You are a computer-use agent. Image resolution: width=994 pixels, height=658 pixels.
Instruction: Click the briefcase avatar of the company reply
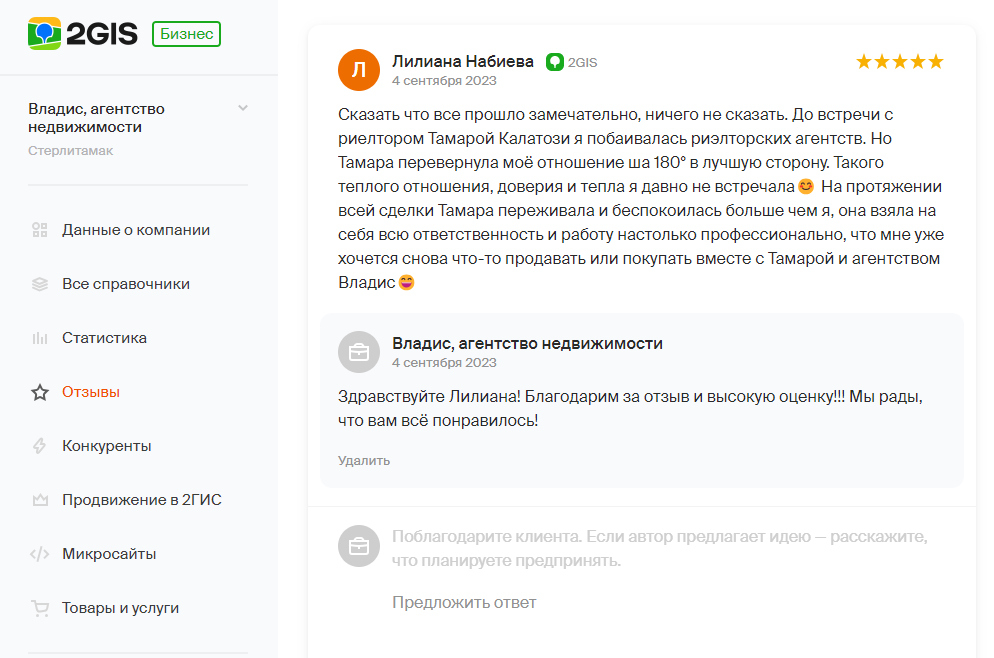tap(359, 352)
